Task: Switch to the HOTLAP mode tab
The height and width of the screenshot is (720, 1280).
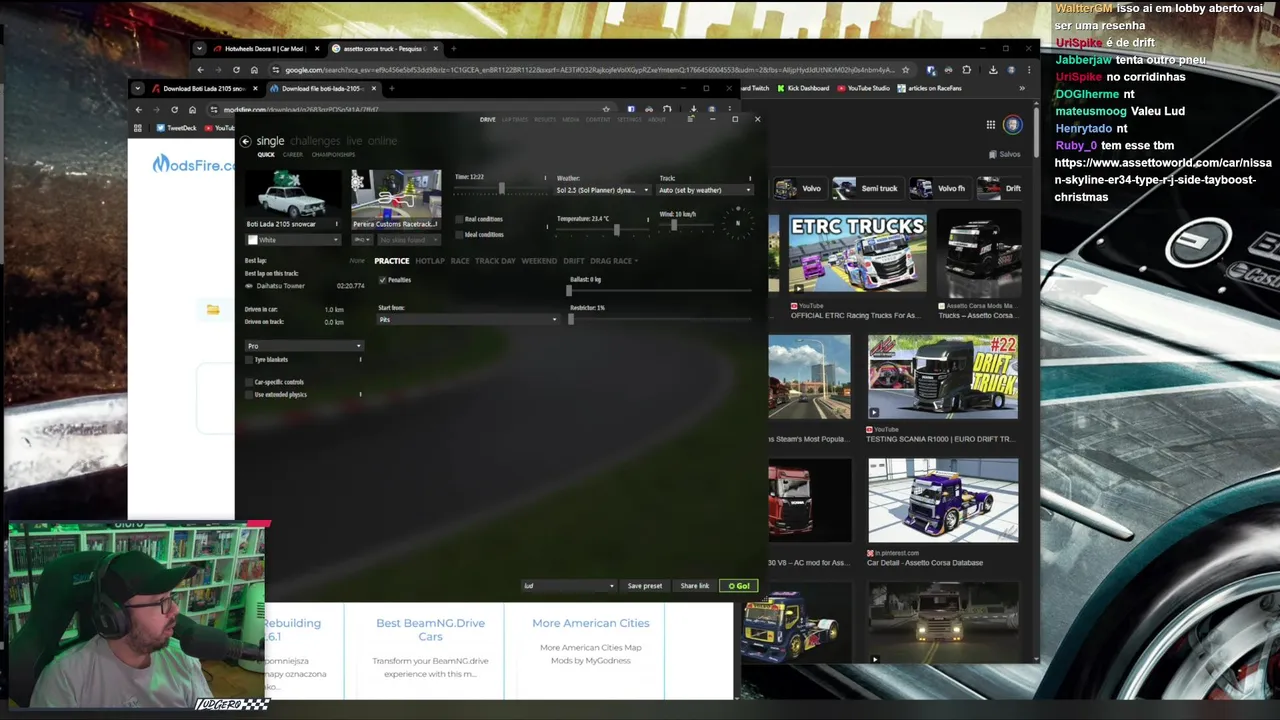Action: click(430, 261)
